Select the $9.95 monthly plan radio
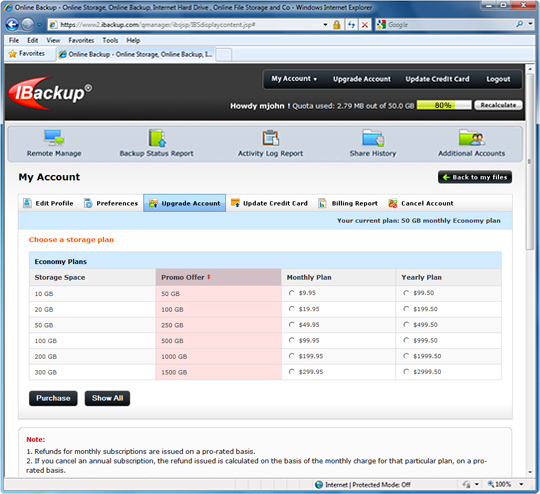Screen dimensions: 540x494 292,293
